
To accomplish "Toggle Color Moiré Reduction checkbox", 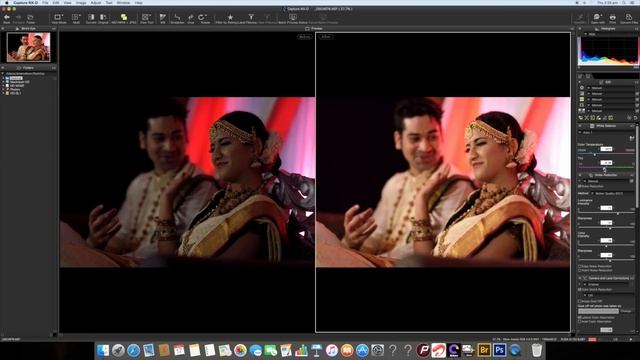I will click(x=580, y=289).
